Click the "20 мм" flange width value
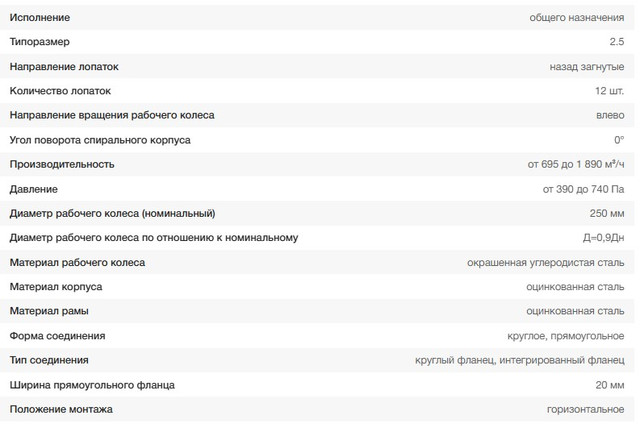Screen dimensions: 640x432 pos(609,385)
